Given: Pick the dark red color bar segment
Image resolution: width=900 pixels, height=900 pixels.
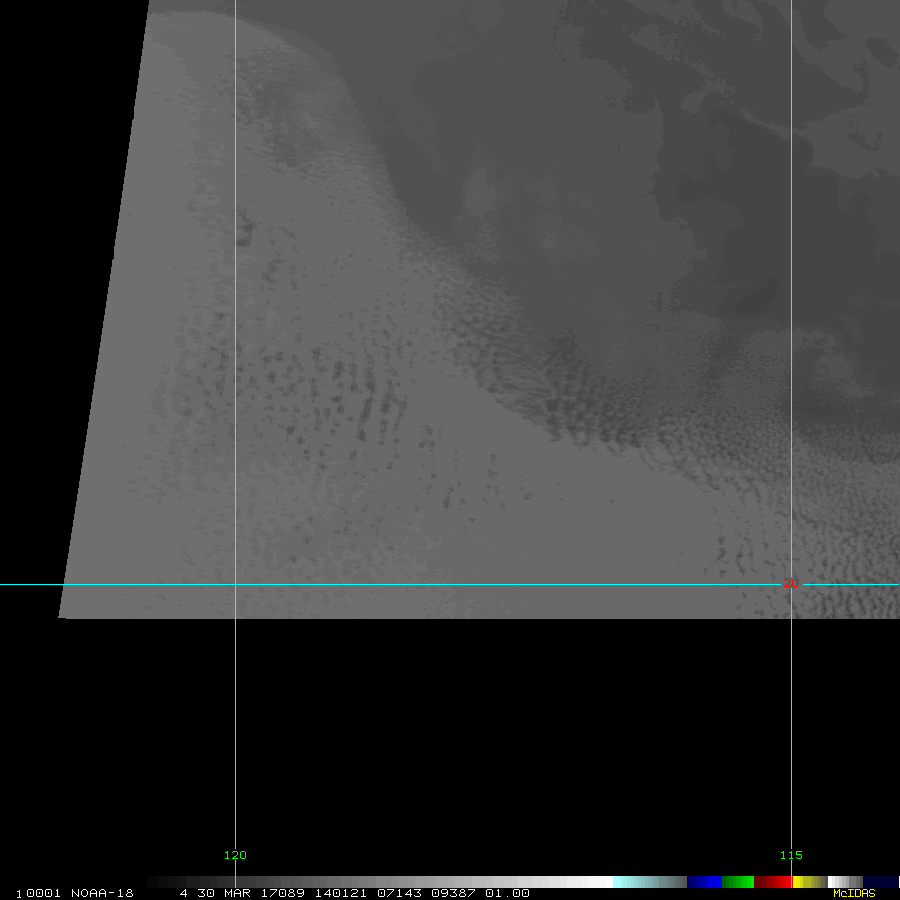Looking at the screenshot, I should 772,882.
